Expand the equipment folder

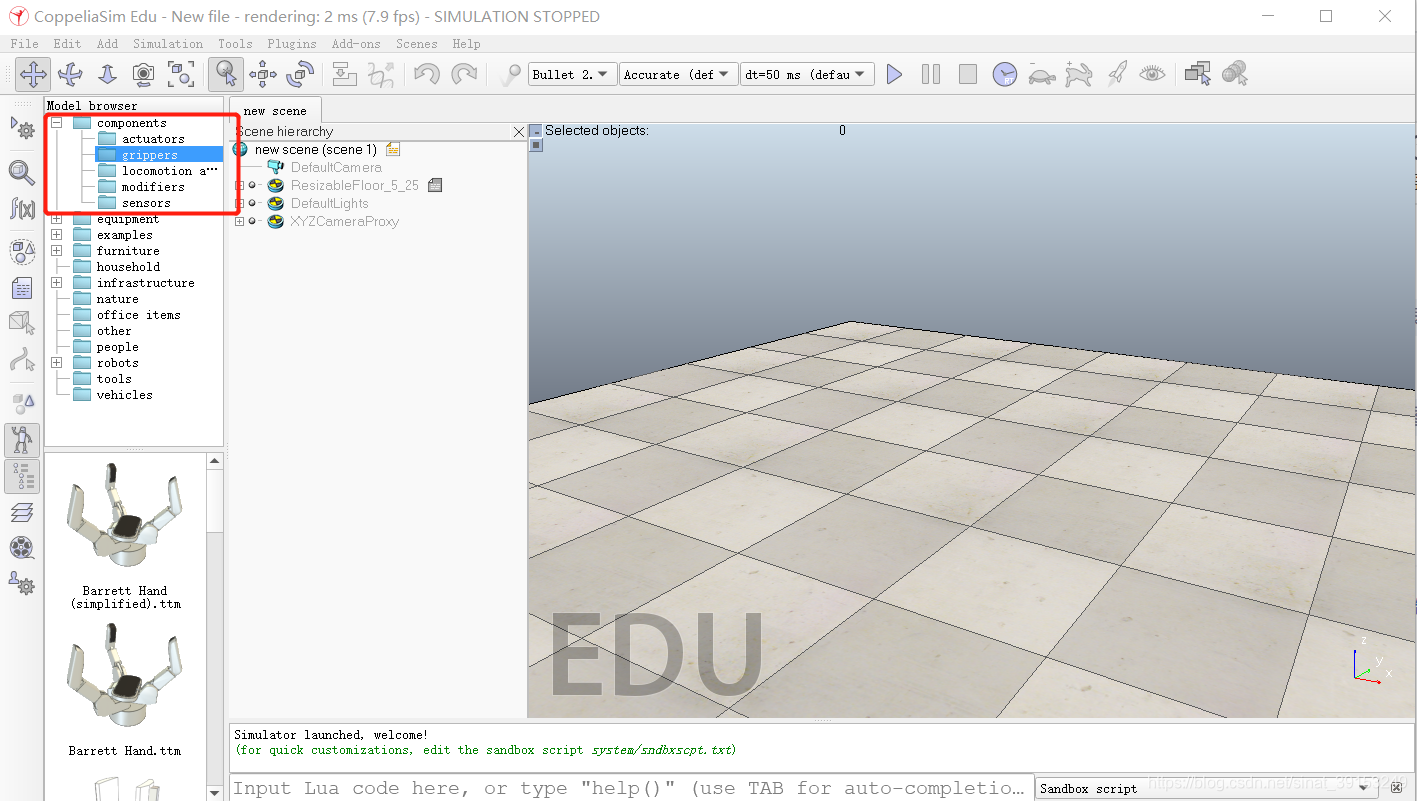point(57,219)
